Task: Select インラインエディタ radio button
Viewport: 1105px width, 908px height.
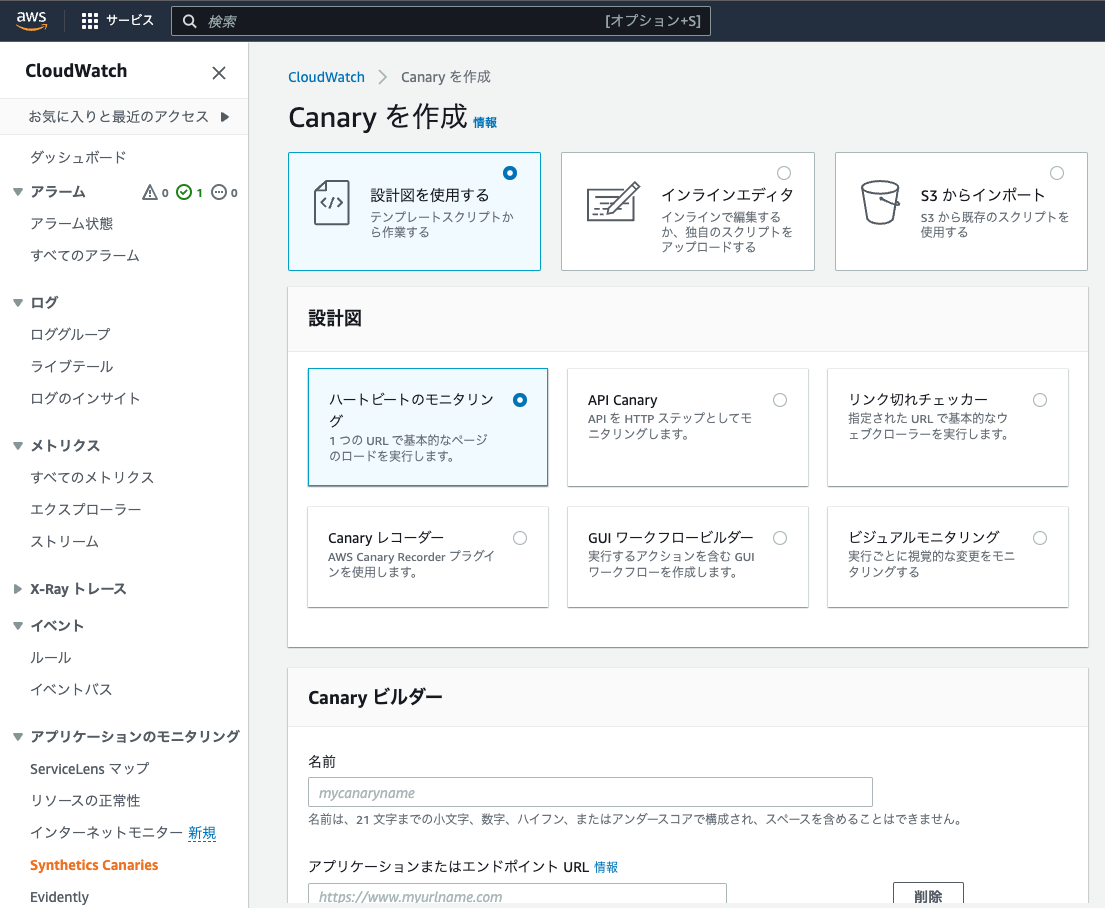Action: coord(784,173)
